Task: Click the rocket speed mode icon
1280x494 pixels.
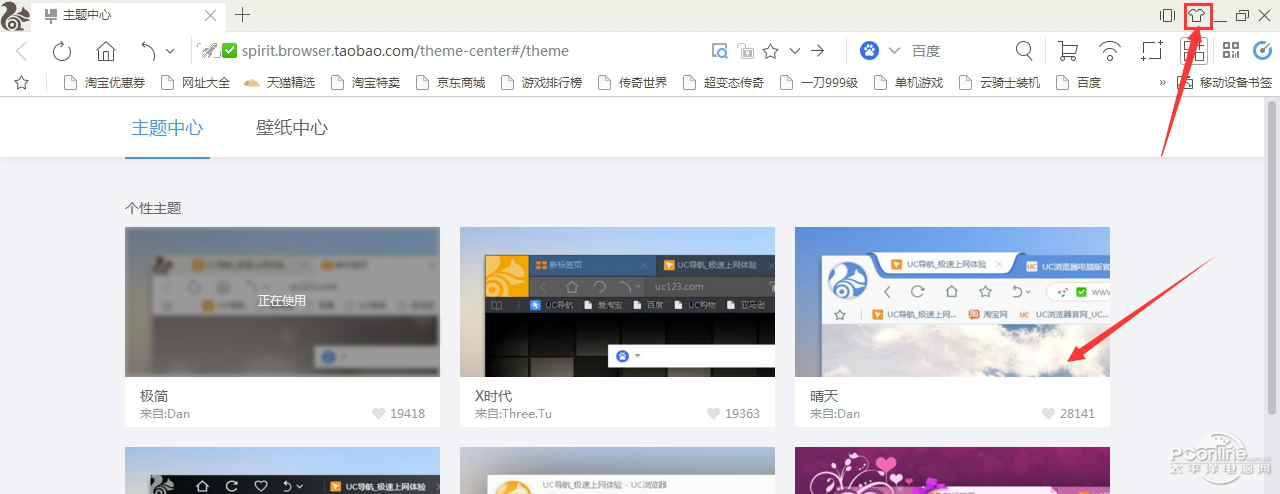Action: point(208,51)
